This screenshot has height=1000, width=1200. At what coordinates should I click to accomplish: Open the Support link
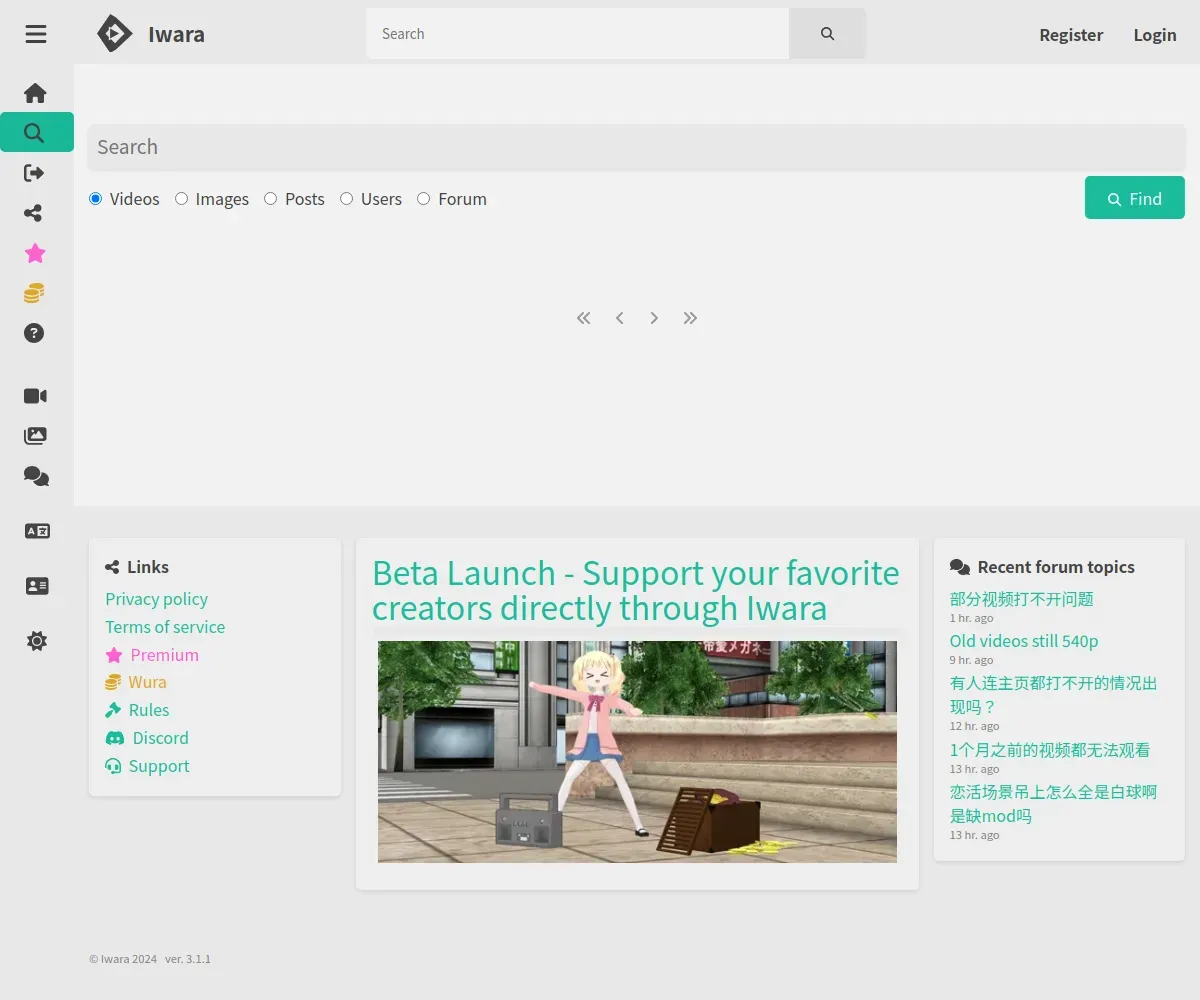[147, 766]
